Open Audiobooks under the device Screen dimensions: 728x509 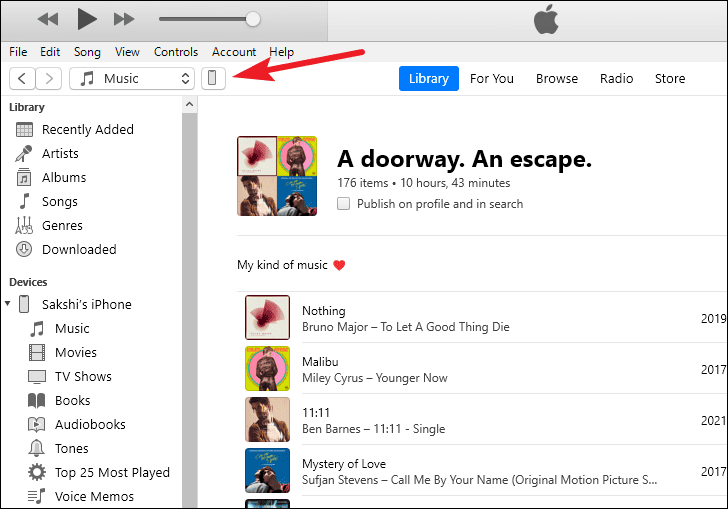90,424
